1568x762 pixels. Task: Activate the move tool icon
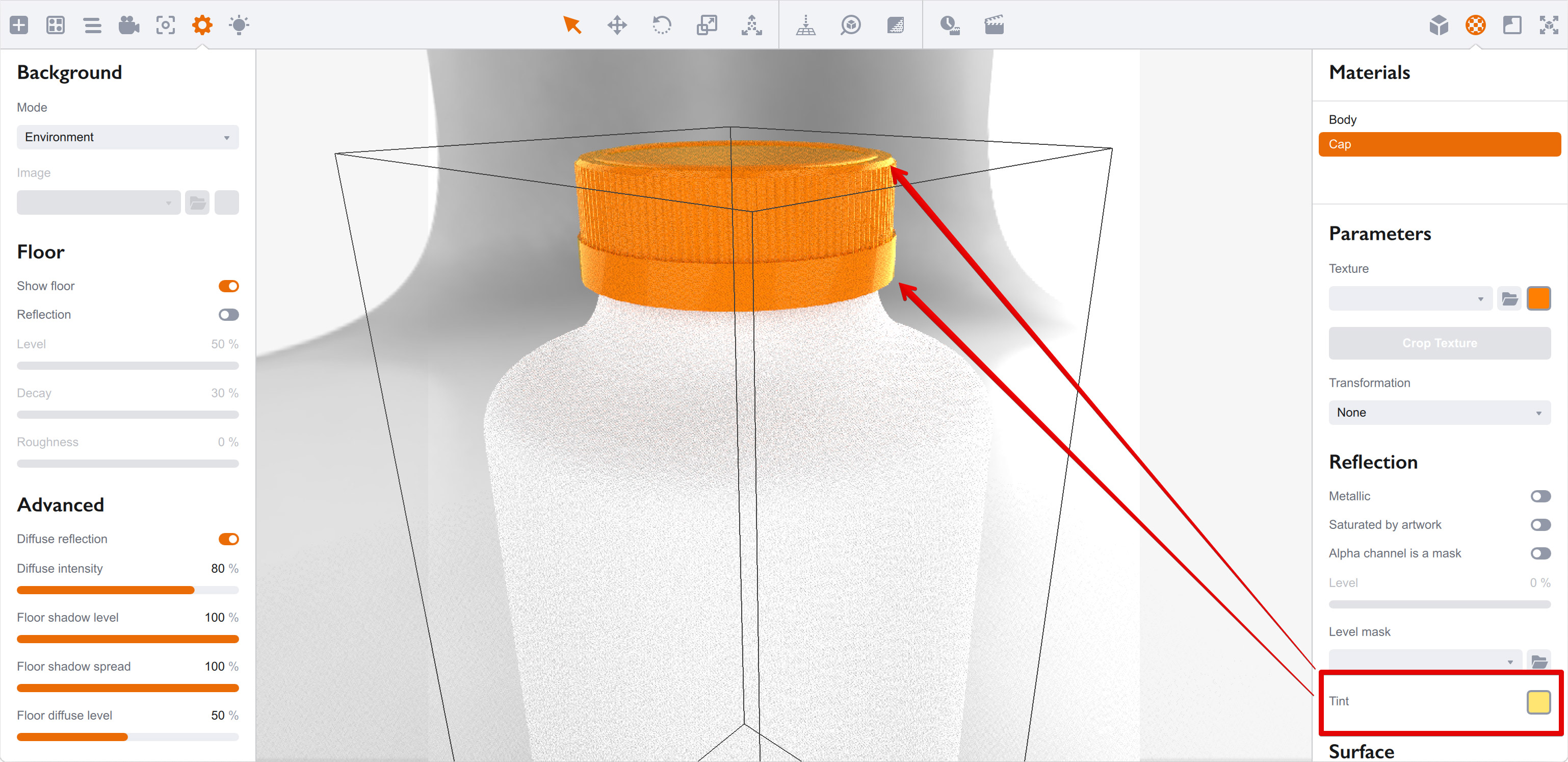(617, 25)
